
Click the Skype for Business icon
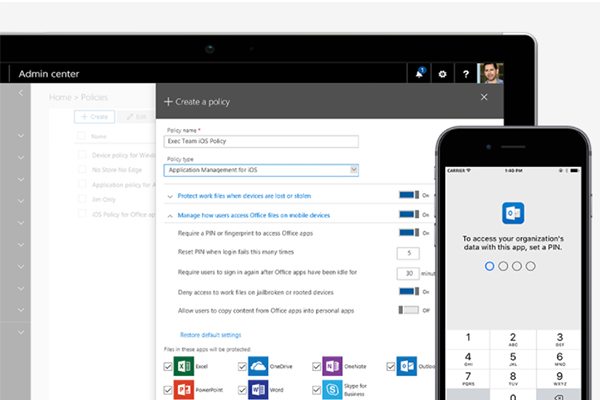[x=332, y=390]
